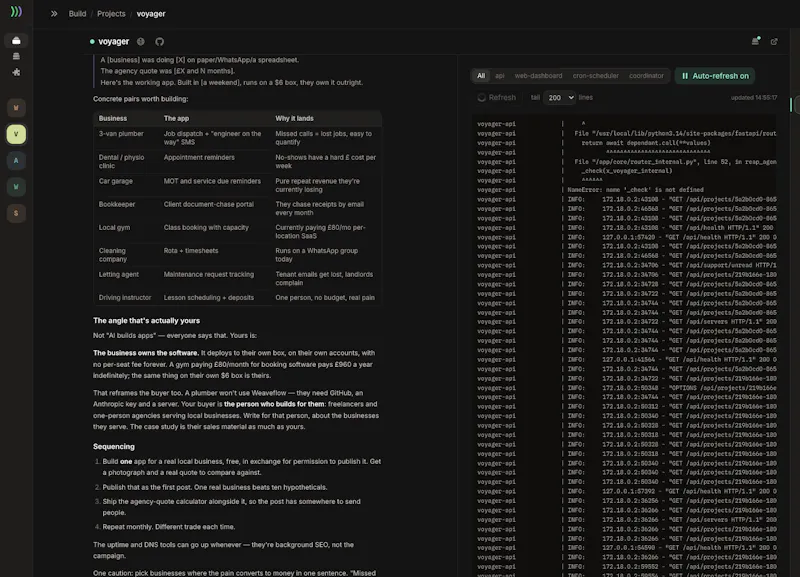Click the router_internal.py traceback log line
The height and width of the screenshot is (577, 800).
(627, 162)
